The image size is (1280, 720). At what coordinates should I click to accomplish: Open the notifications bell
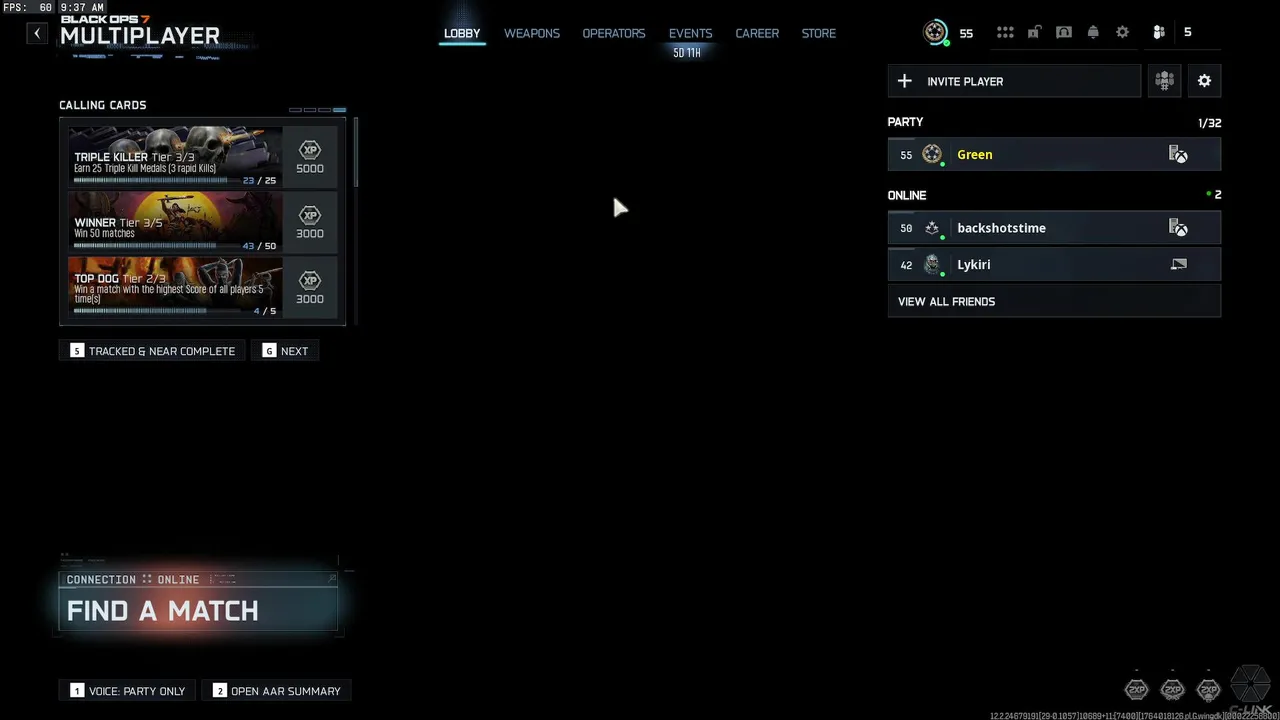point(1093,32)
